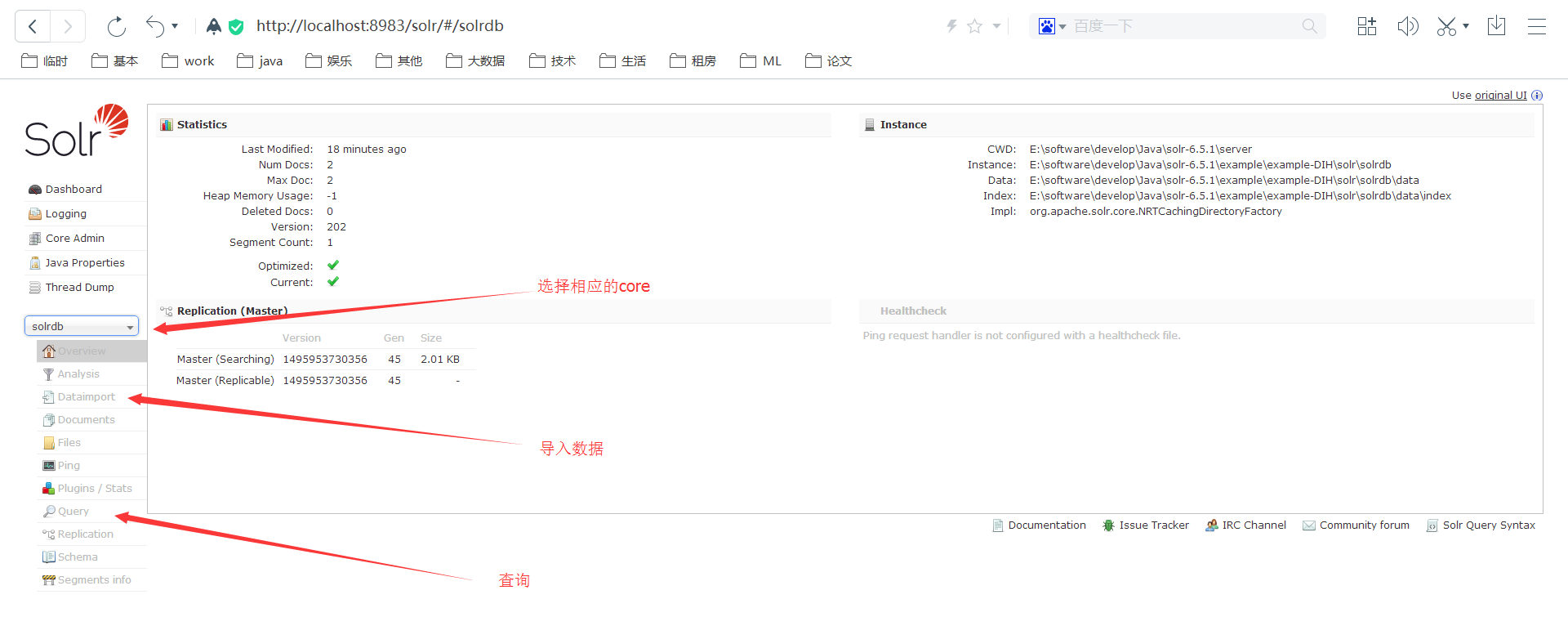Open the 临时 bookmark folder
Viewport: 1568px width, 617px height.
pos(44,61)
